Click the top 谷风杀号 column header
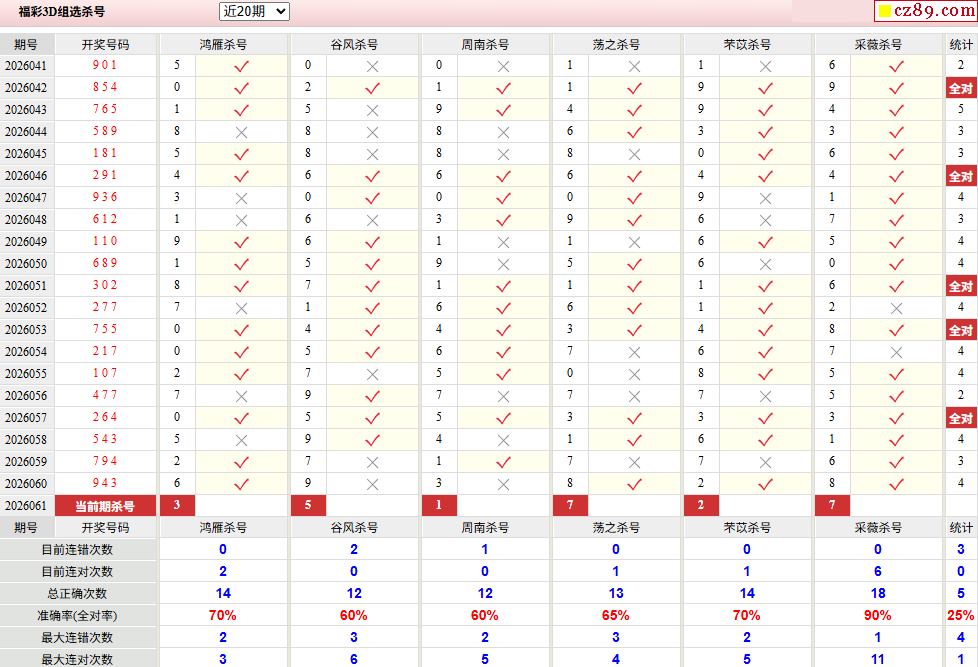The image size is (978, 667). coord(354,45)
